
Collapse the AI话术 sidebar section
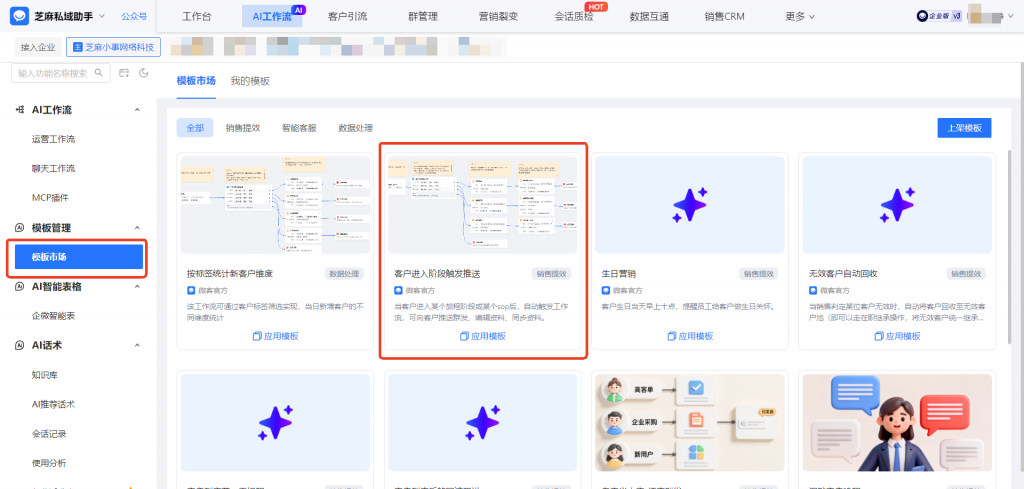[x=137, y=345]
